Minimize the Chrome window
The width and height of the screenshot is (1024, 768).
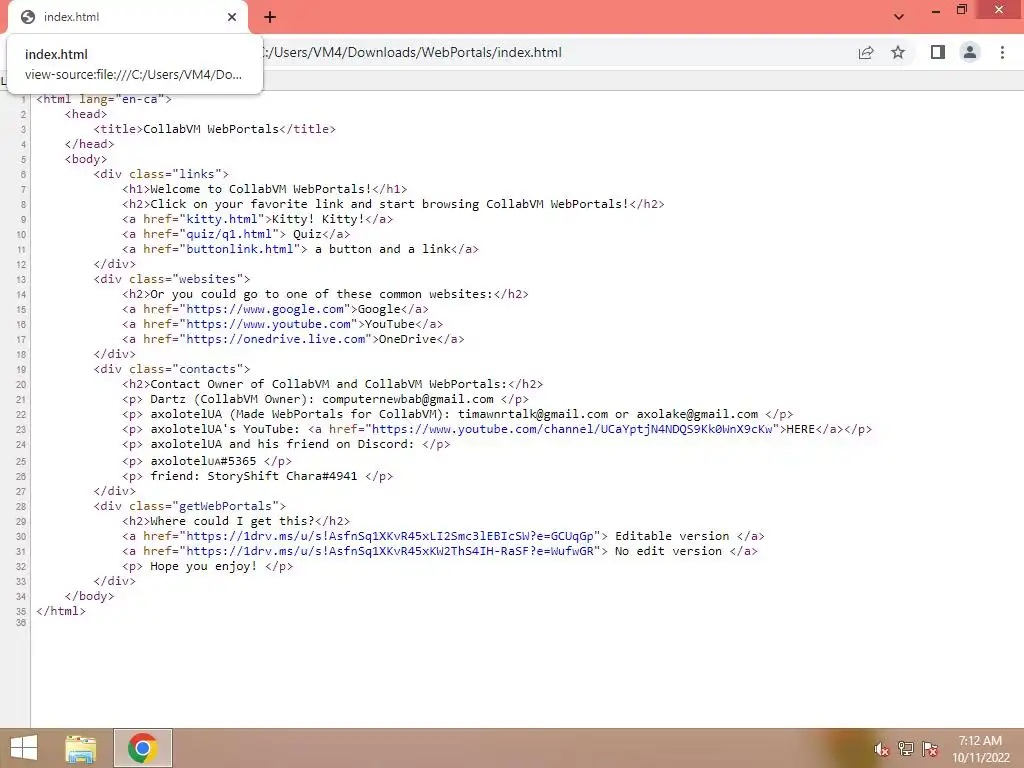[935, 10]
